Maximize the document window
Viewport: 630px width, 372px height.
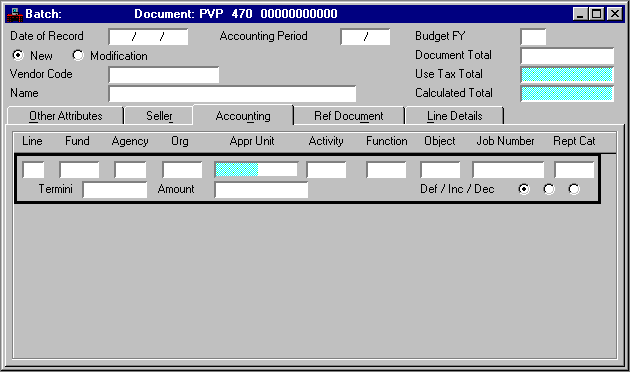point(597,14)
